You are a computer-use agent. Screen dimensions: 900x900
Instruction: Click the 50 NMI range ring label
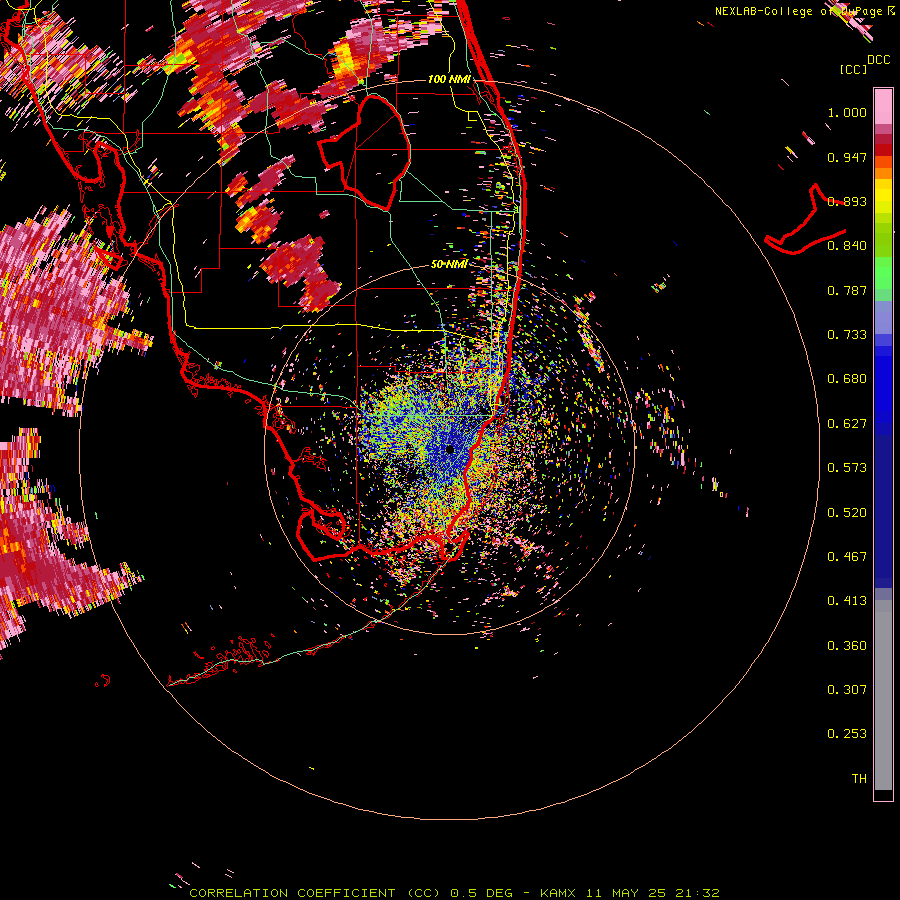click(x=449, y=264)
